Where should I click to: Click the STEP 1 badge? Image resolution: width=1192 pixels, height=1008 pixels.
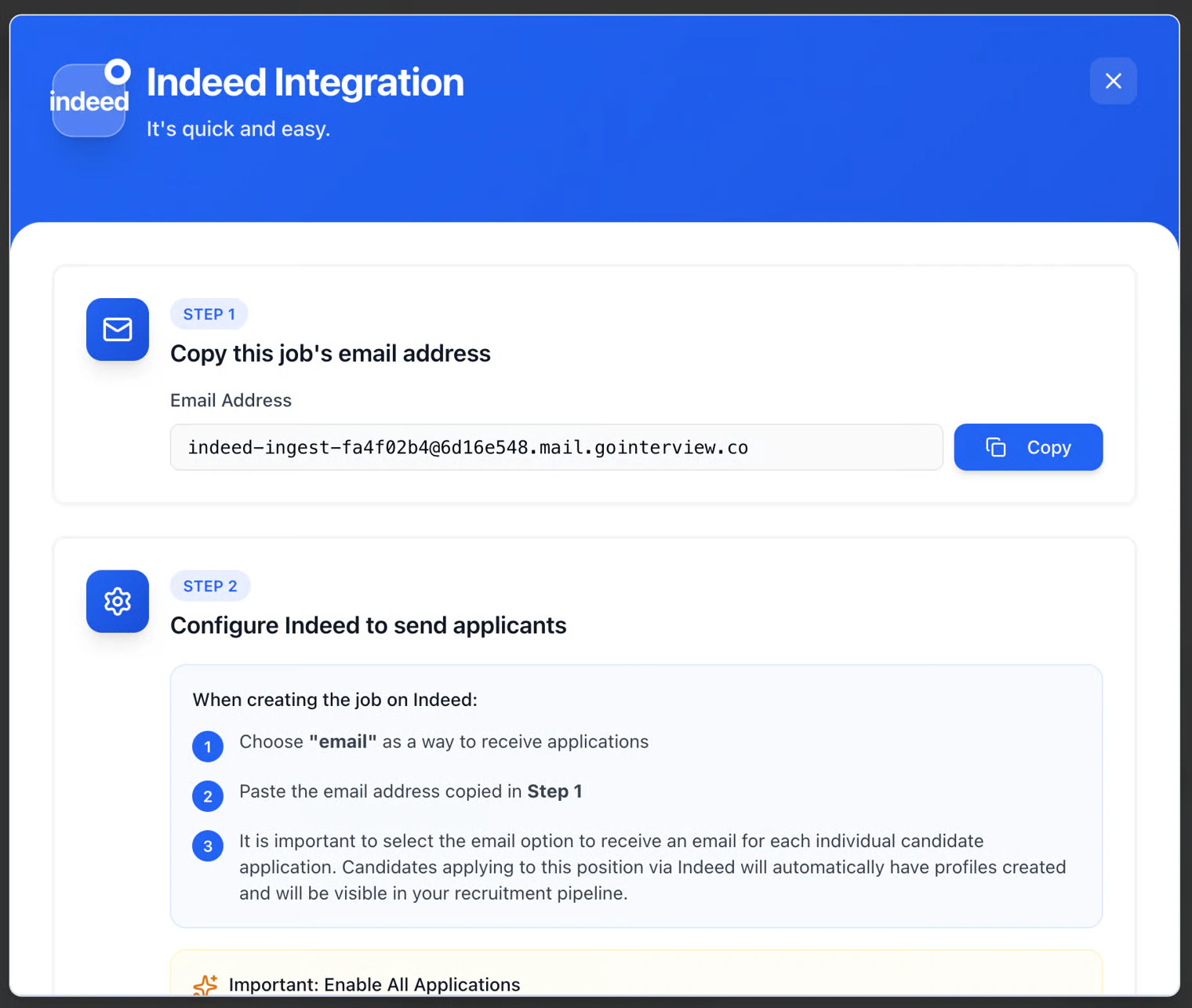pos(209,314)
